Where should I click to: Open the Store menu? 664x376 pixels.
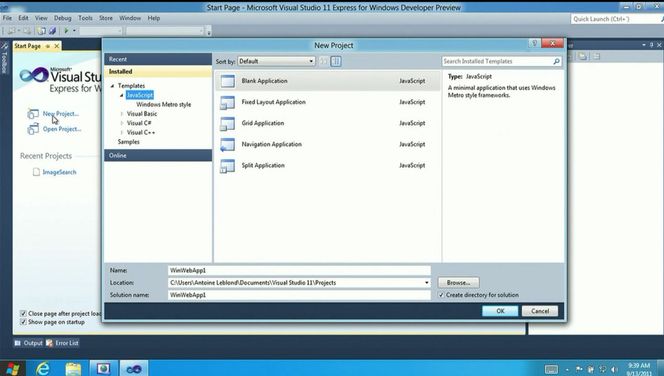tap(106, 18)
